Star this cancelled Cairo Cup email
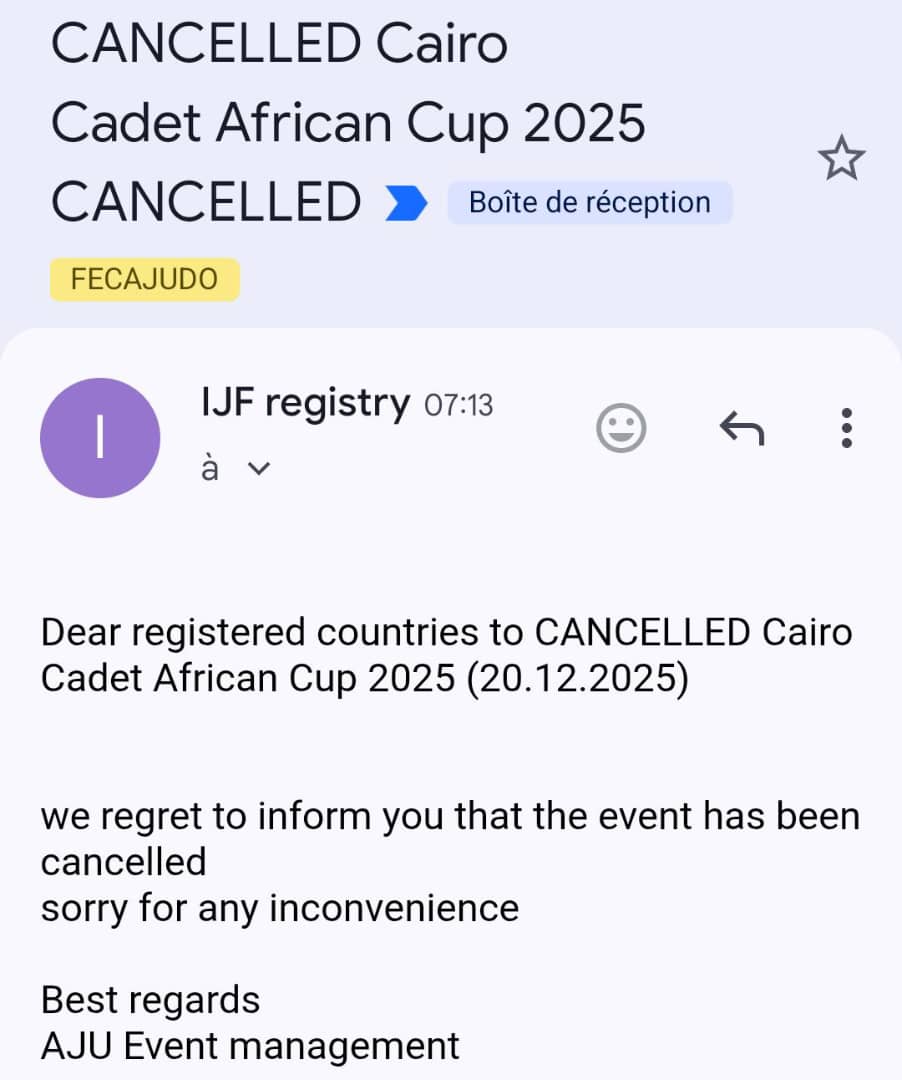Screen dimensions: 902x1080 point(841,160)
